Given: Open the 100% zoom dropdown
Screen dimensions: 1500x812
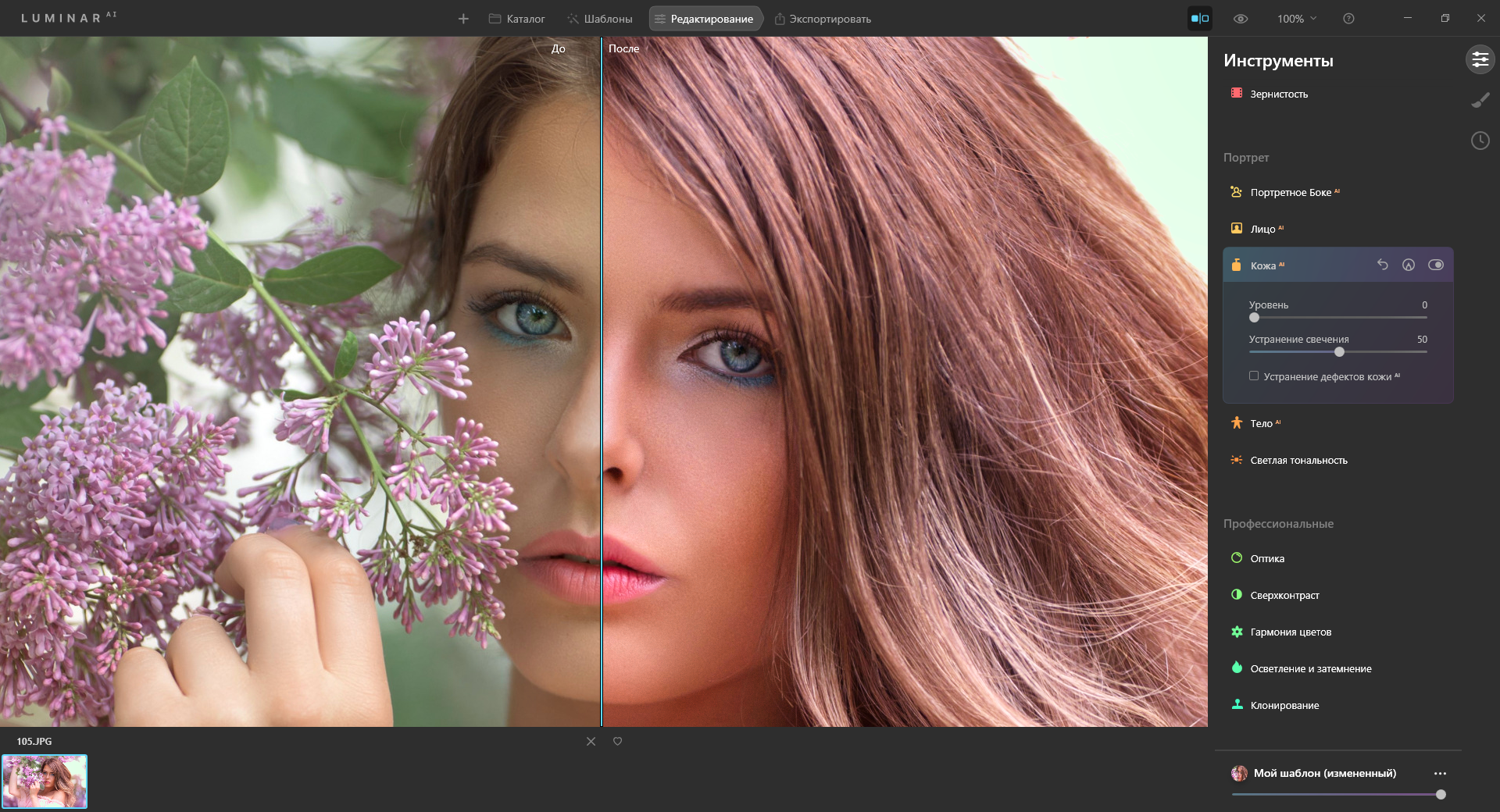Looking at the screenshot, I should (1297, 19).
